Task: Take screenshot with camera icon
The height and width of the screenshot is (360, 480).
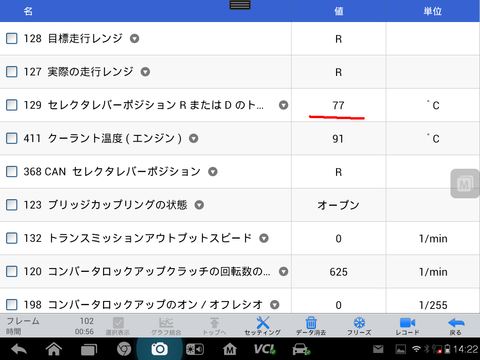Action: pyautogui.click(x=159, y=349)
